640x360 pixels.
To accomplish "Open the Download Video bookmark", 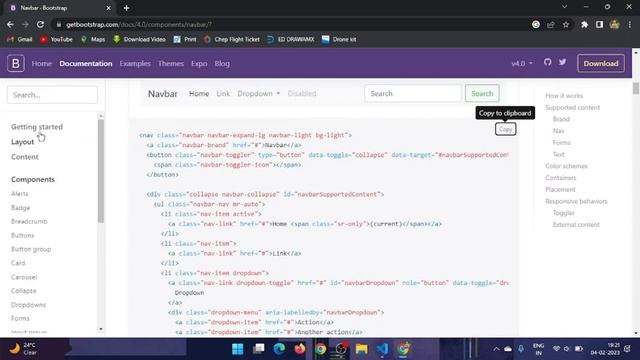I will point(139,39).
